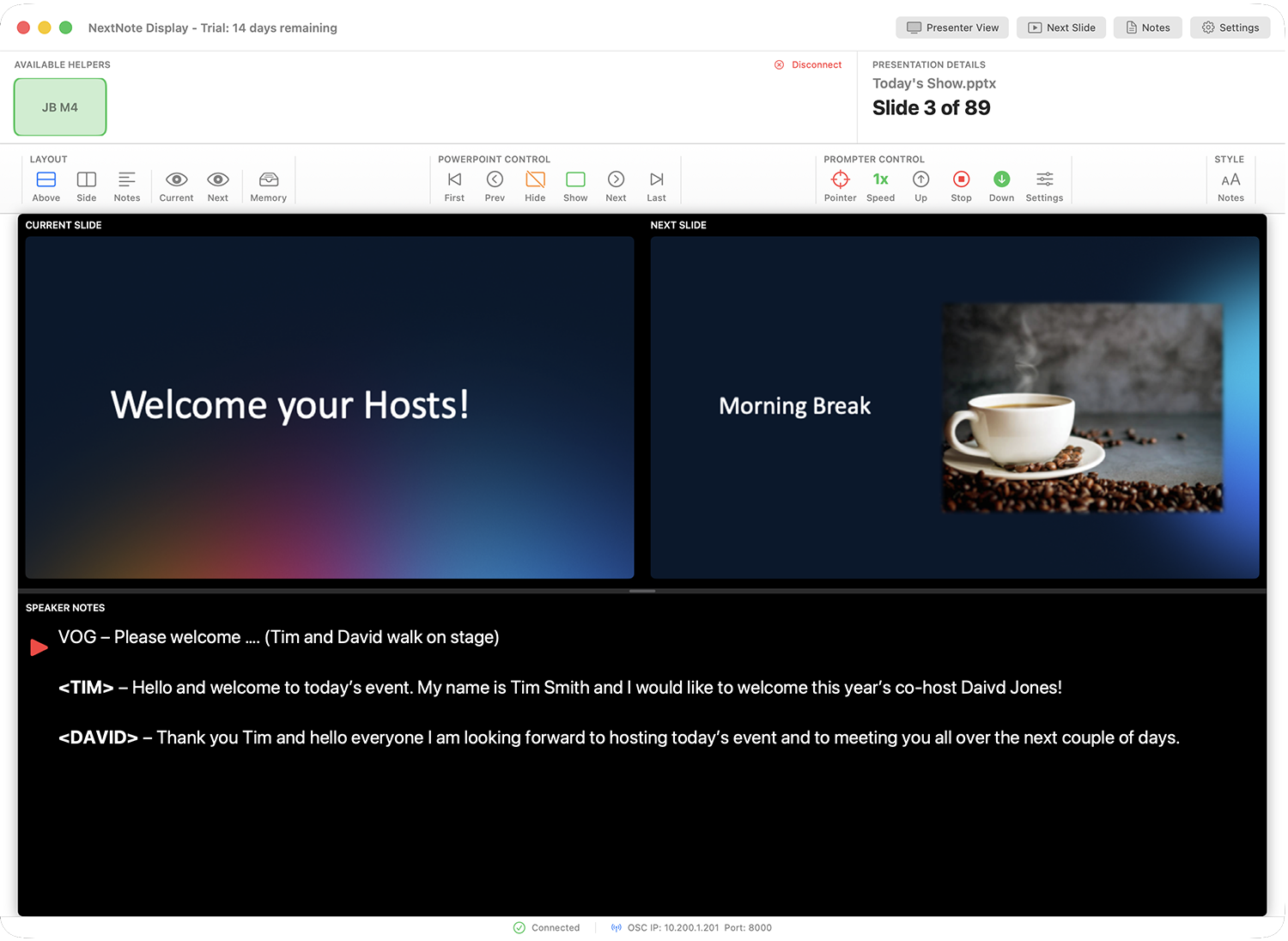This screenshot has height=941, width=1288.
Task: Open the prompter Settings
Action: click(1044, 184)
